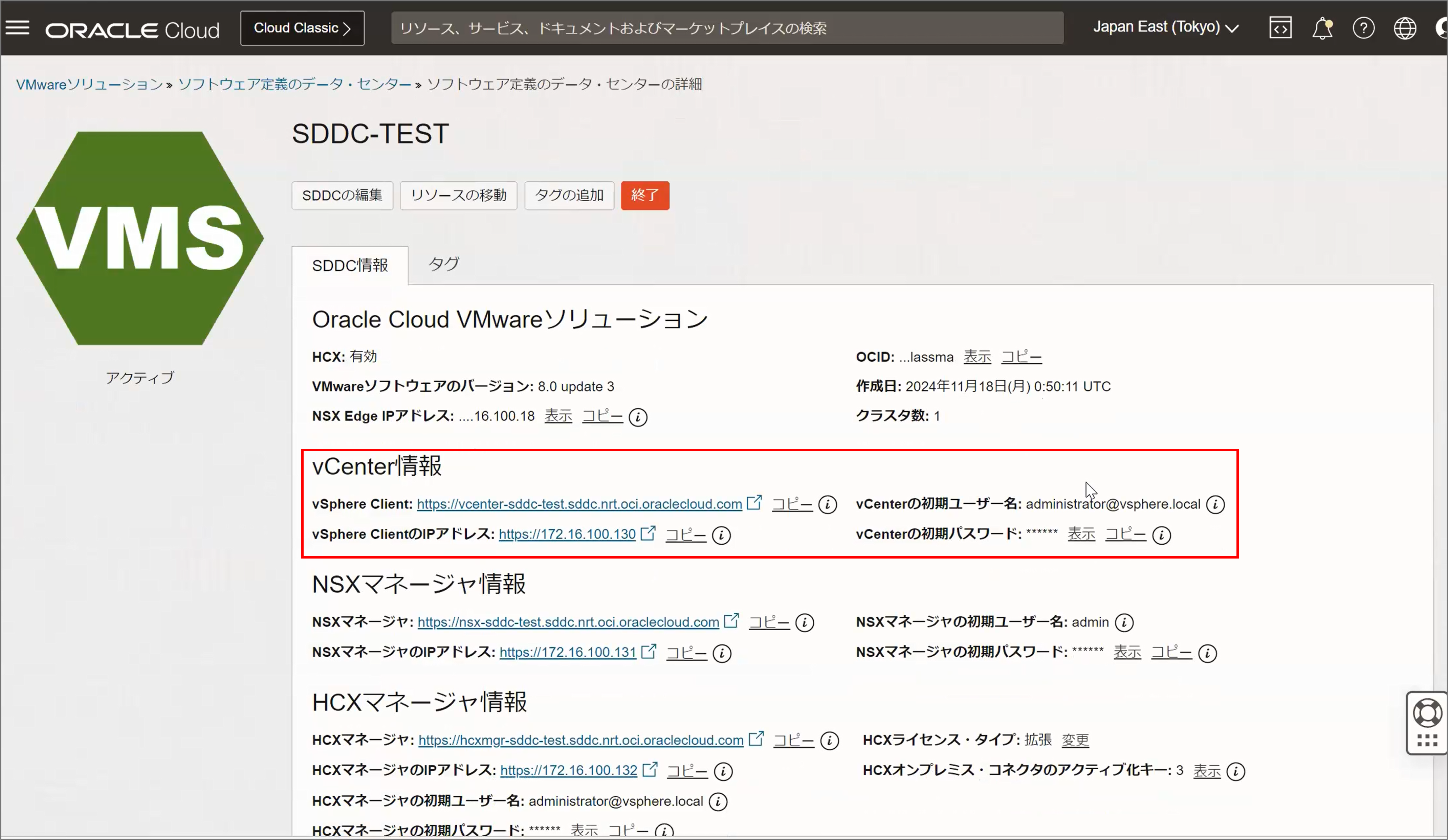Open the https://172.16.100.132 link

pyautogui.click(x=569, y=771)
